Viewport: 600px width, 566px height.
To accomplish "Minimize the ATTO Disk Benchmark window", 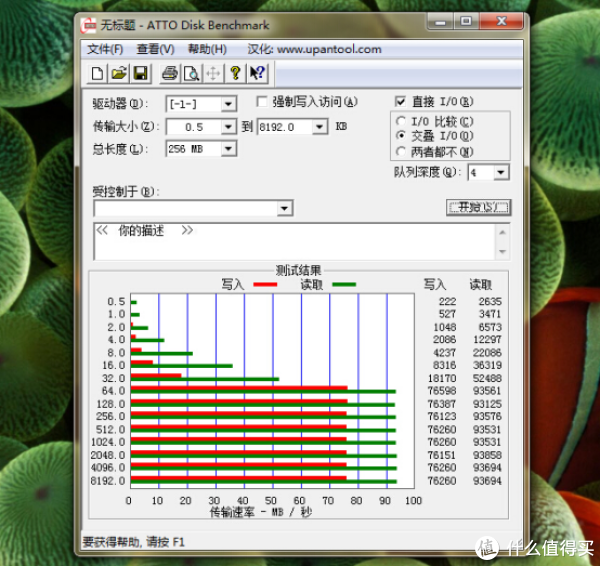I will pyautogui.click(x=440, y=21).
